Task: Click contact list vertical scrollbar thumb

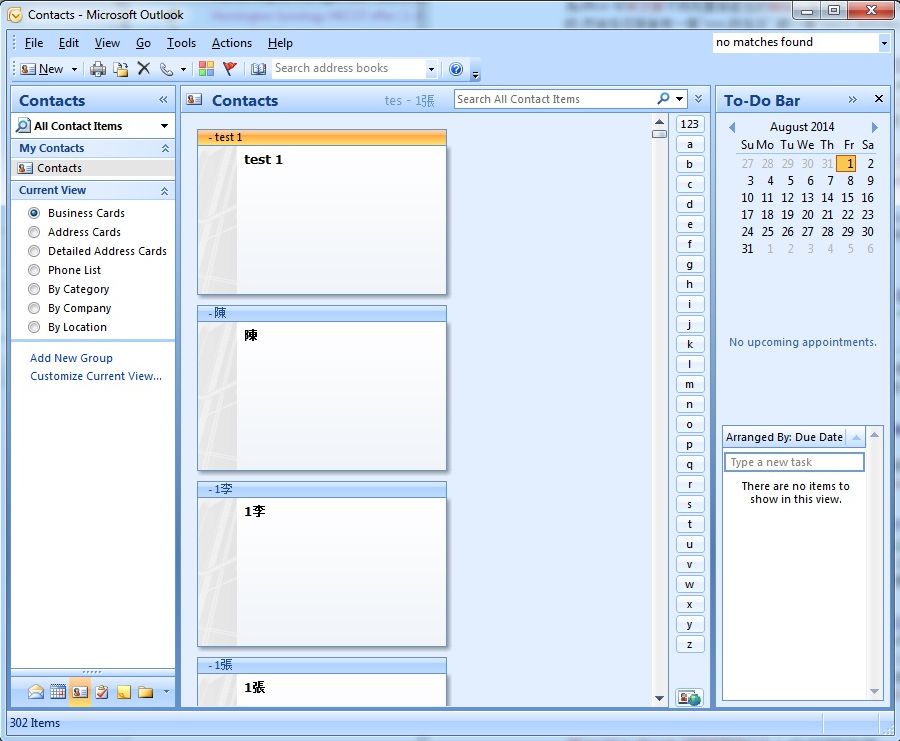Action: pos(660,134)
